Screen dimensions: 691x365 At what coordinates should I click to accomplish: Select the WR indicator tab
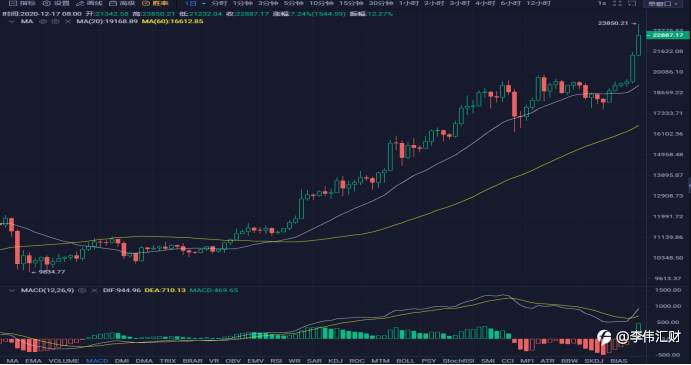[x=294, y=361]
